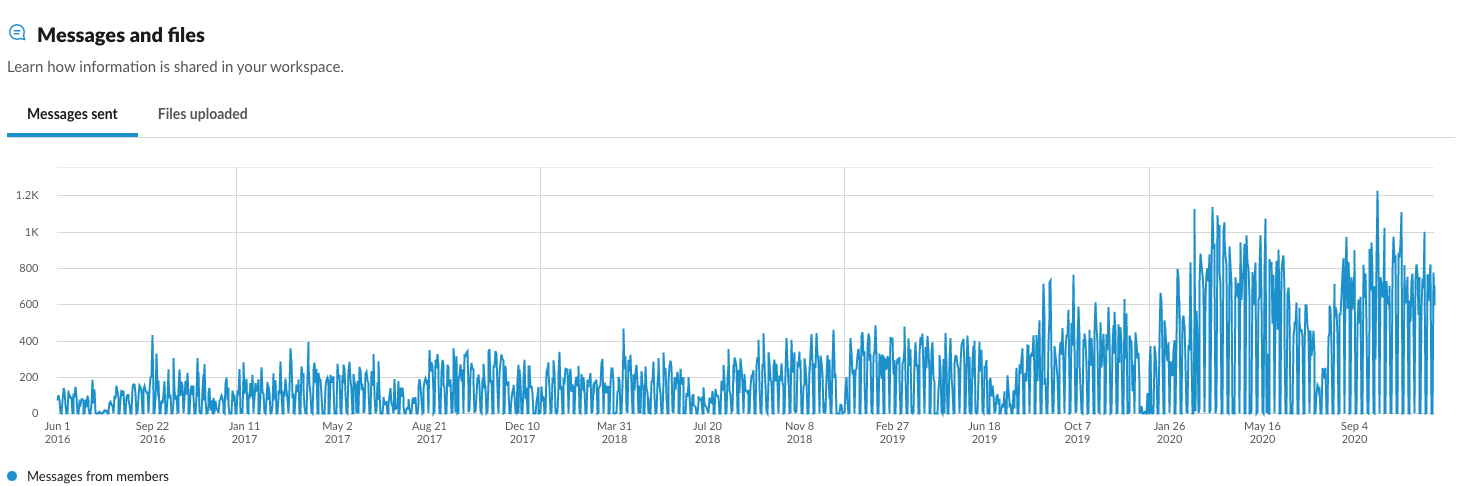Click the Jul 20 2018 axis label
Screen dimensions: 1462x486
tap(707, 432)
